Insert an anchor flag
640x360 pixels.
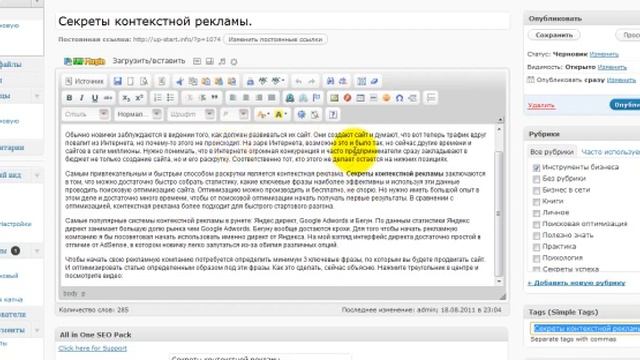pyautogui.click(x=316, y=98)
